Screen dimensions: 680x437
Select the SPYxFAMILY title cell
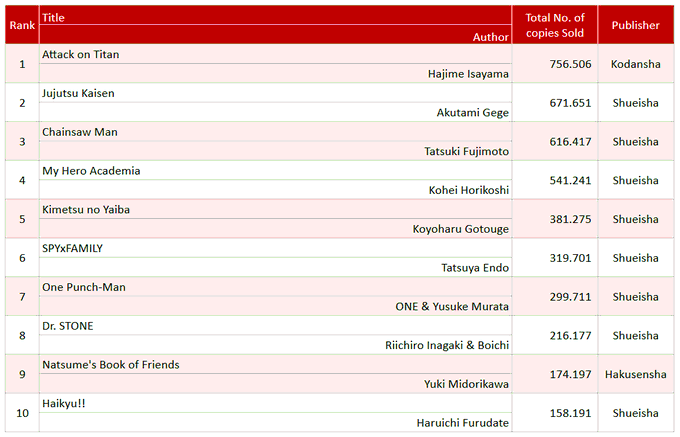click(275, 248)
